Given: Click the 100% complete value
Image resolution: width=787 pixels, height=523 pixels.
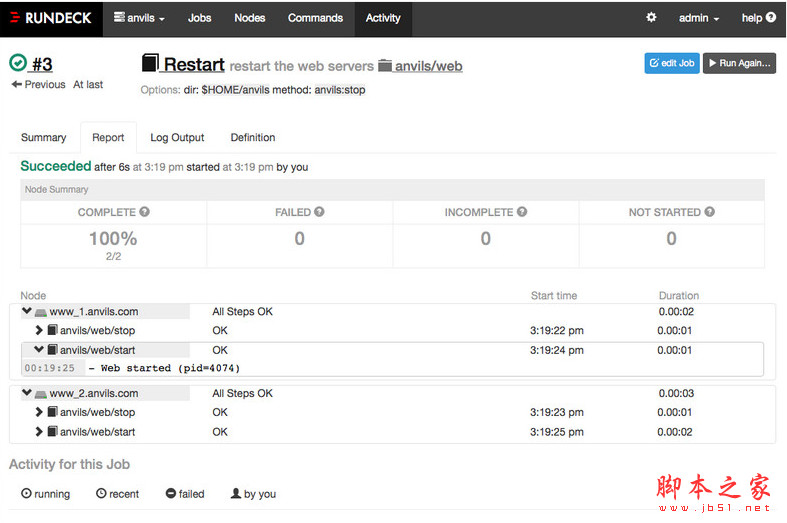Looking at the screenshot, I should coord(113,238).
